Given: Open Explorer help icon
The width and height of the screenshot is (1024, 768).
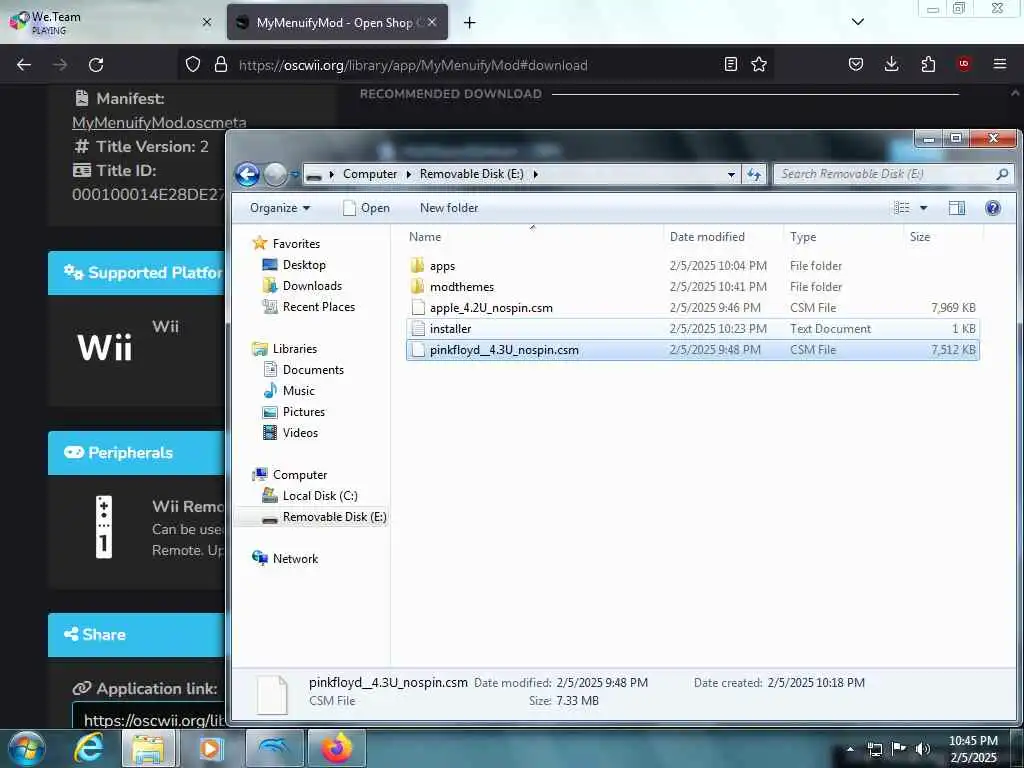Looking at the screenshot, I should tap(993, 208).
